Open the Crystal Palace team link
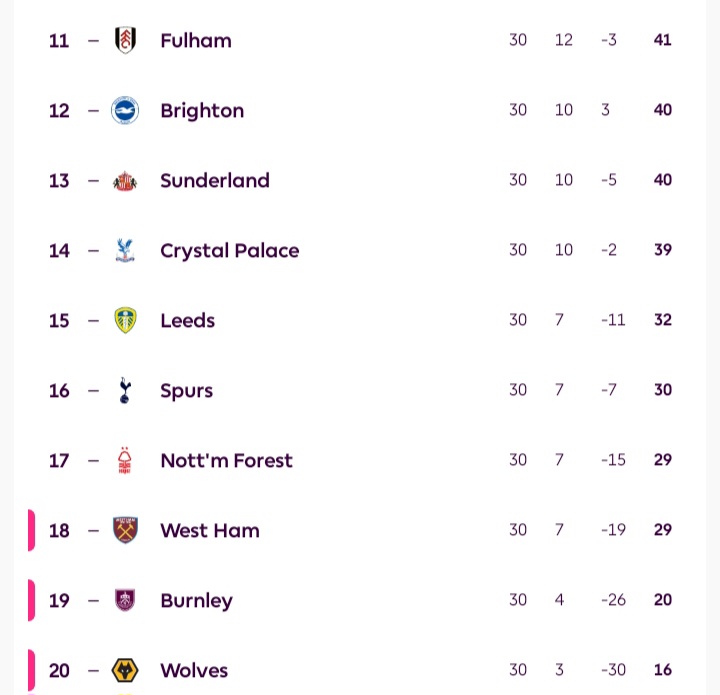This screenshot has width=720, height=695. click(x=230, y=250)
